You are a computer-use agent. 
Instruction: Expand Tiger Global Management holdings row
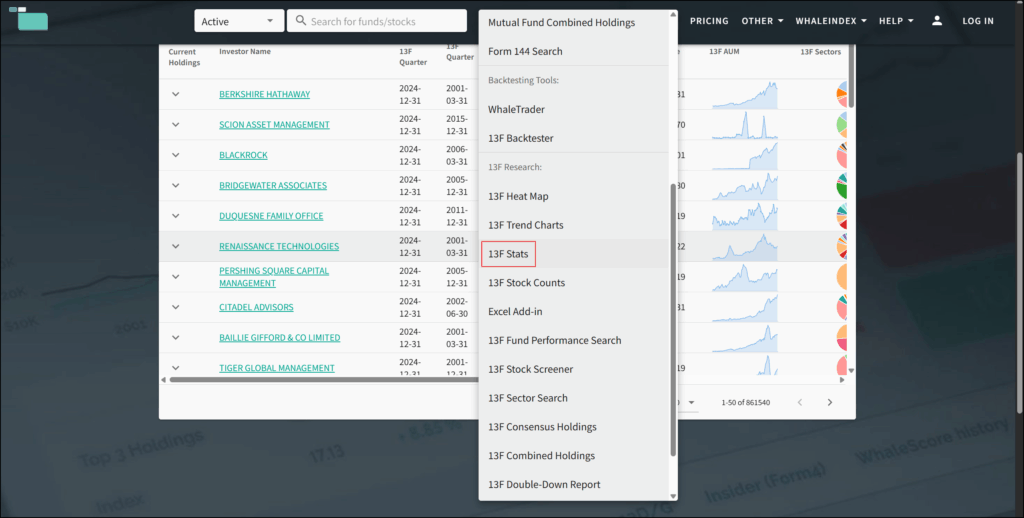point(176,368)
